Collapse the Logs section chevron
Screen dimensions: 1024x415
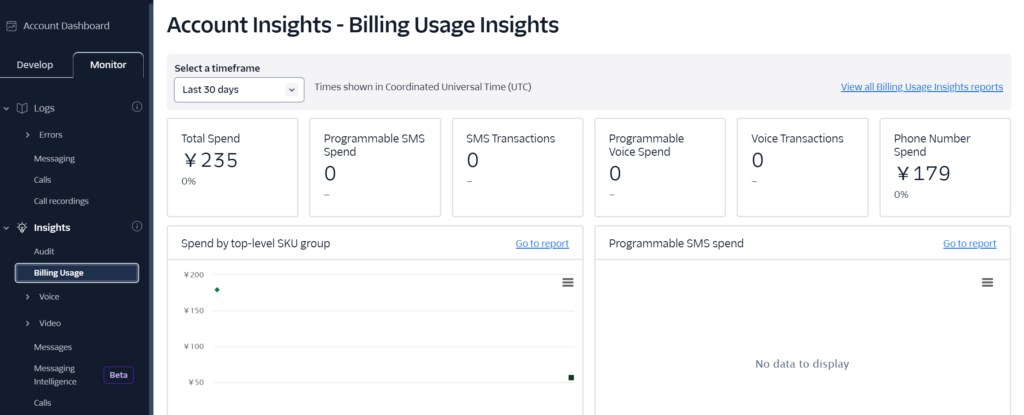(7, 108)
